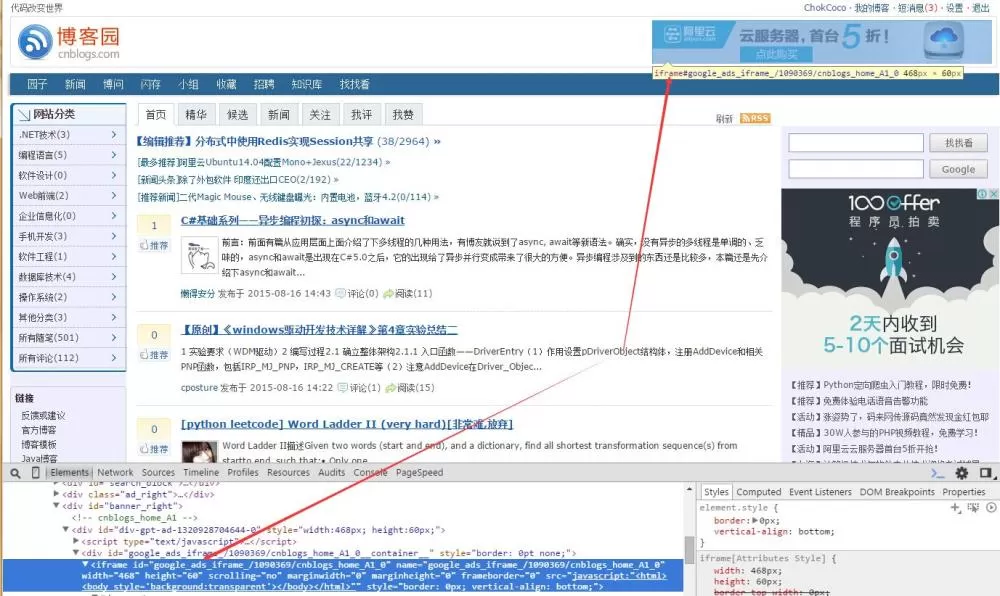The width and height of the screenshot is (1000, 596).
Task: Open the orange RSS feed icon
Action: [755, 118]
